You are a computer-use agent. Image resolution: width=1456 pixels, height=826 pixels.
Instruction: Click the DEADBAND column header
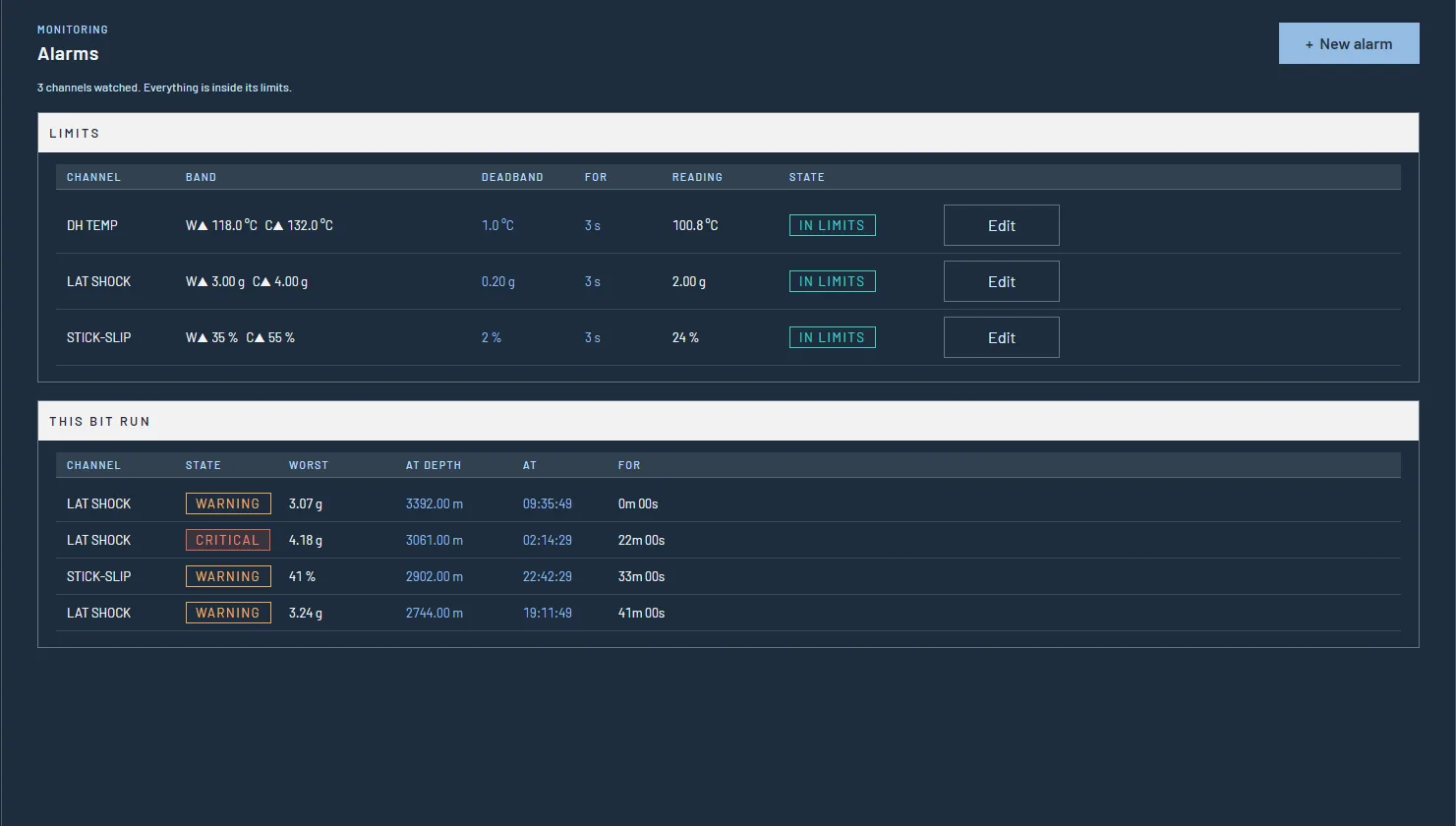(x=512, y=177)
